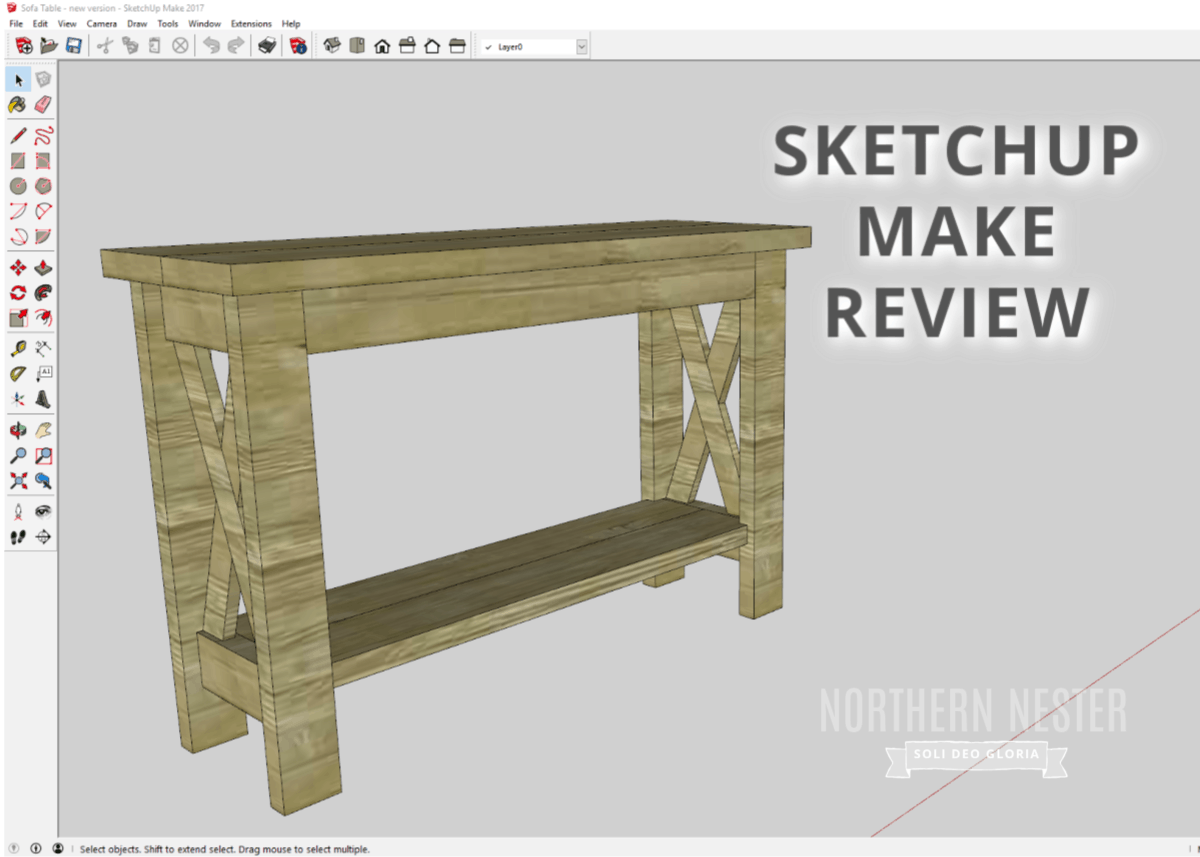Select the Circle drawing tool
1200x857 pixels.
point(18,186)
